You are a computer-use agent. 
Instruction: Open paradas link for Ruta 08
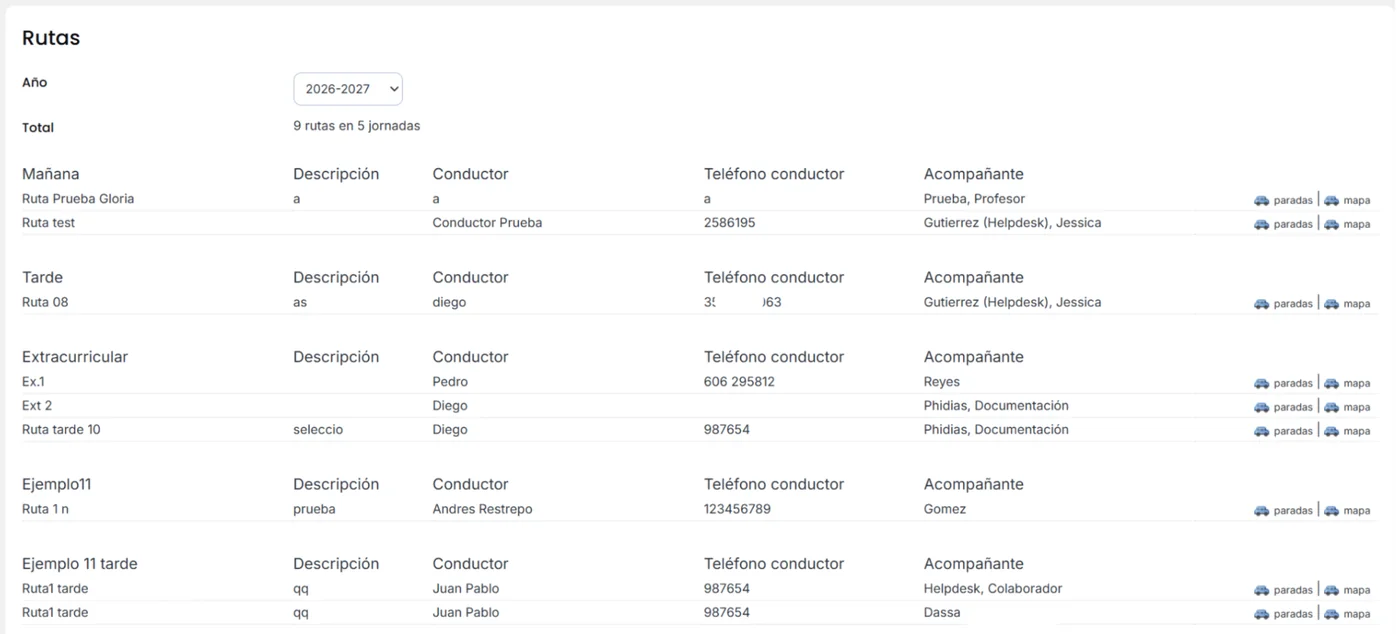(x=1293, y=304)
